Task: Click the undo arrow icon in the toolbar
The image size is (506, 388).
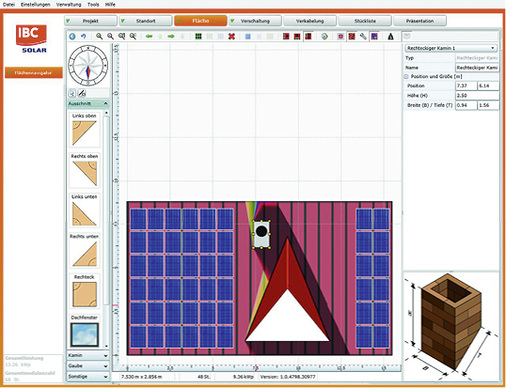Action: 83,36
